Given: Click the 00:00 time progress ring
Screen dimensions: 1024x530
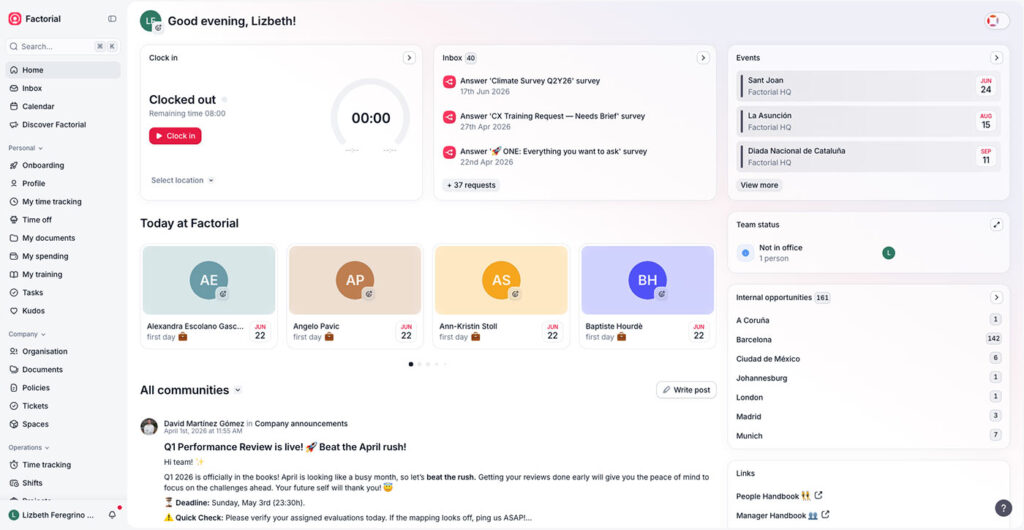Looking at the screenshot, I should tap(370, 116).
